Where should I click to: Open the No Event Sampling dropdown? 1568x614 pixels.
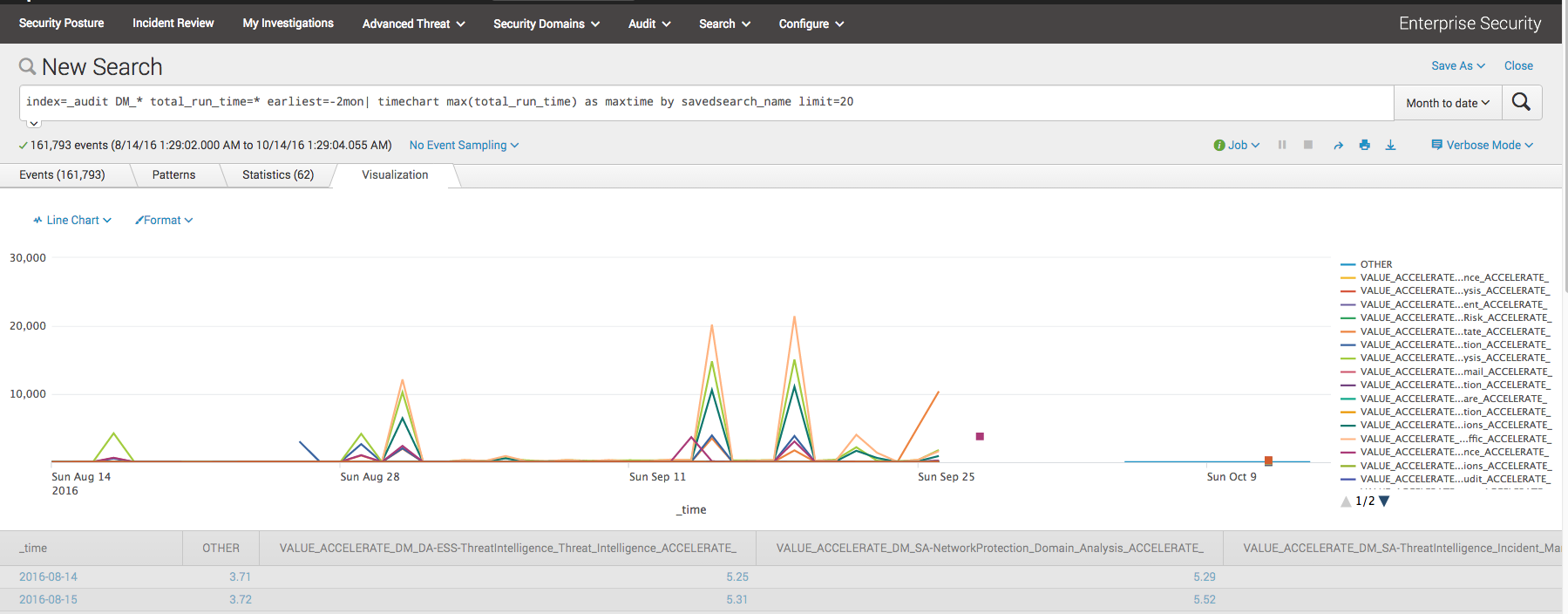pos(464,145)
